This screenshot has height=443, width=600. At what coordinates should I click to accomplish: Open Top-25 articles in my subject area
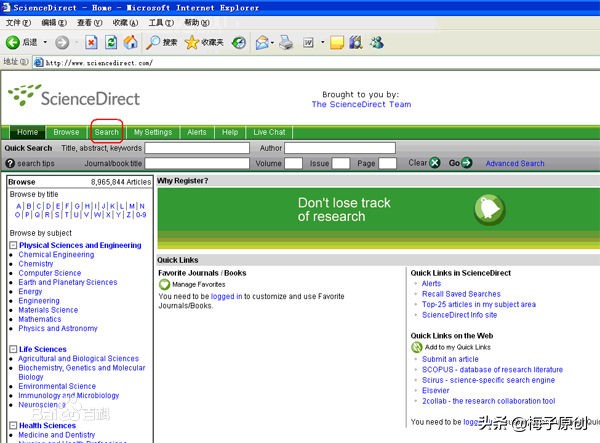coord(479,305)
